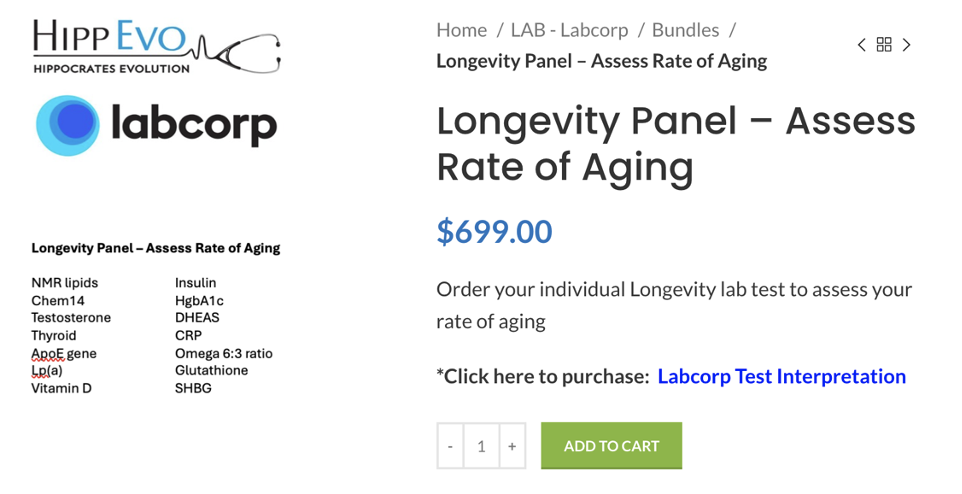Click the Labcorp blue circle logo
The image size is (962, 494).
coord(67,125)
